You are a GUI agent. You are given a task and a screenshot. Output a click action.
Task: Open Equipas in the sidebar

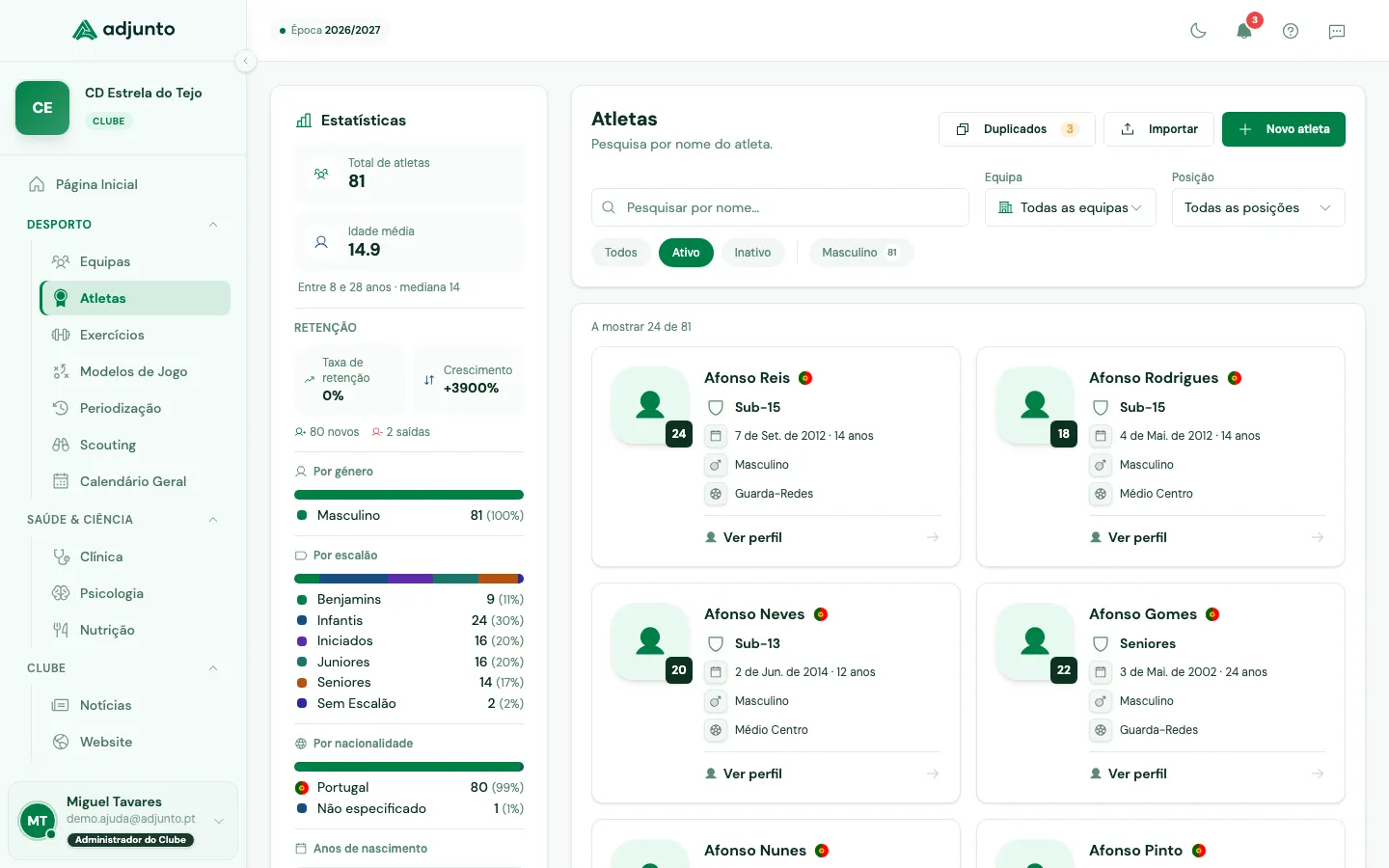(135, 261)
